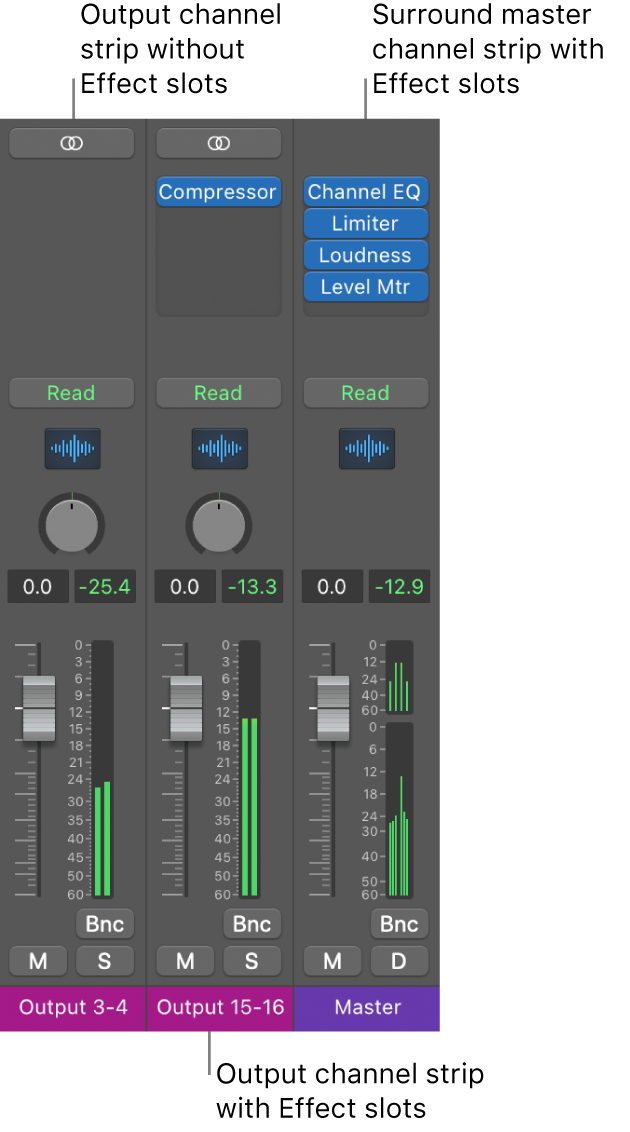630x1132 pixels.
Task: Open waveform icon on Master strip
Action: coord(367,448)
